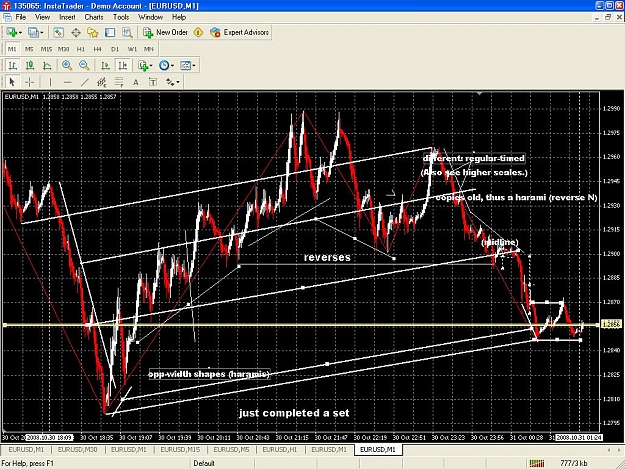Viewport: 625px width, 469px height.
Task: Click the '777/3 kb' traffic indicator
Action: (574, 463)
